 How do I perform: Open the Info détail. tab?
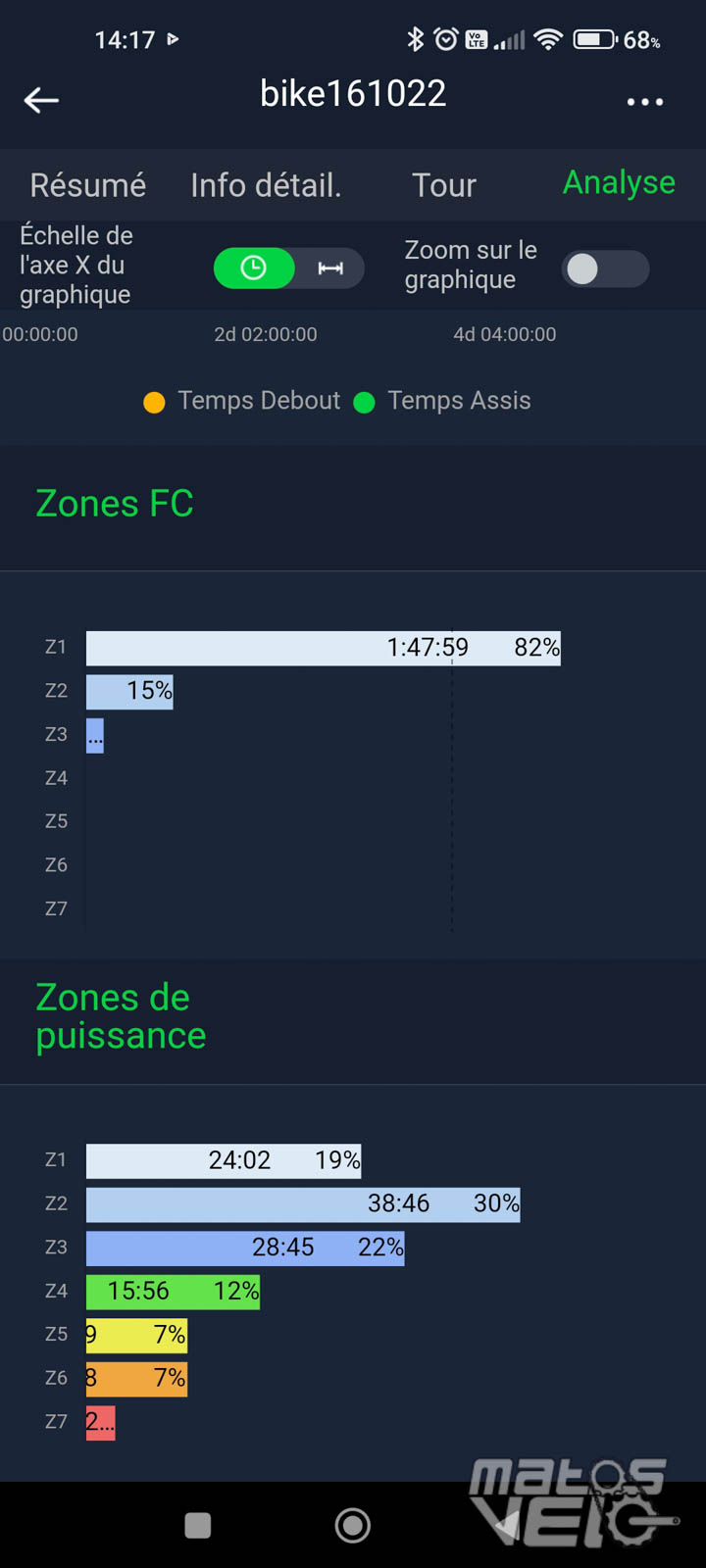(x=266, y=185)
